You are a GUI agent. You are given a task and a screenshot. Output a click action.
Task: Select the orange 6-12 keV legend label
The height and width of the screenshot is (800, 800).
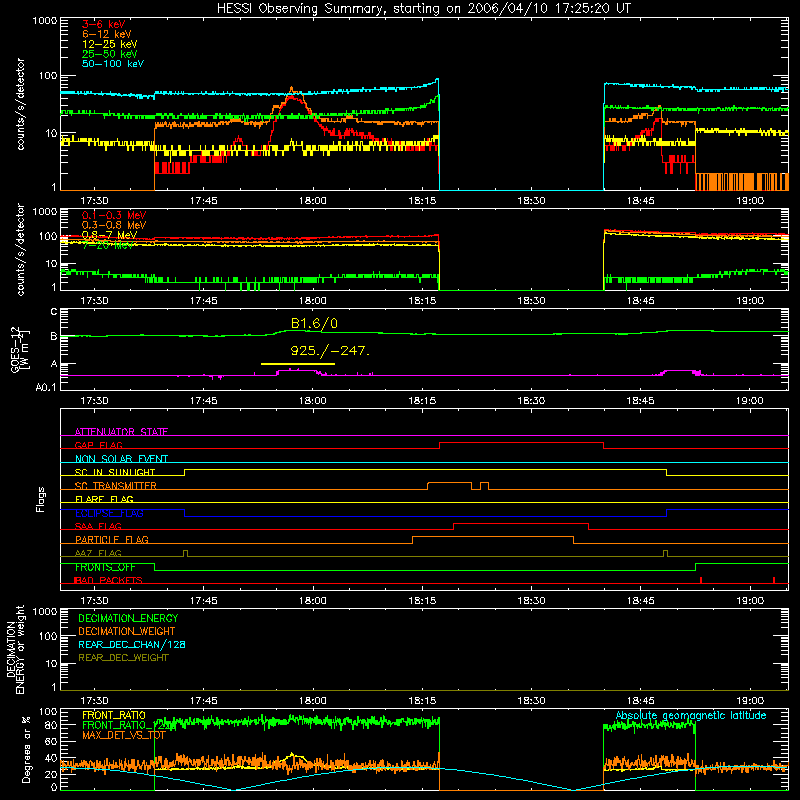pos(107,34)
